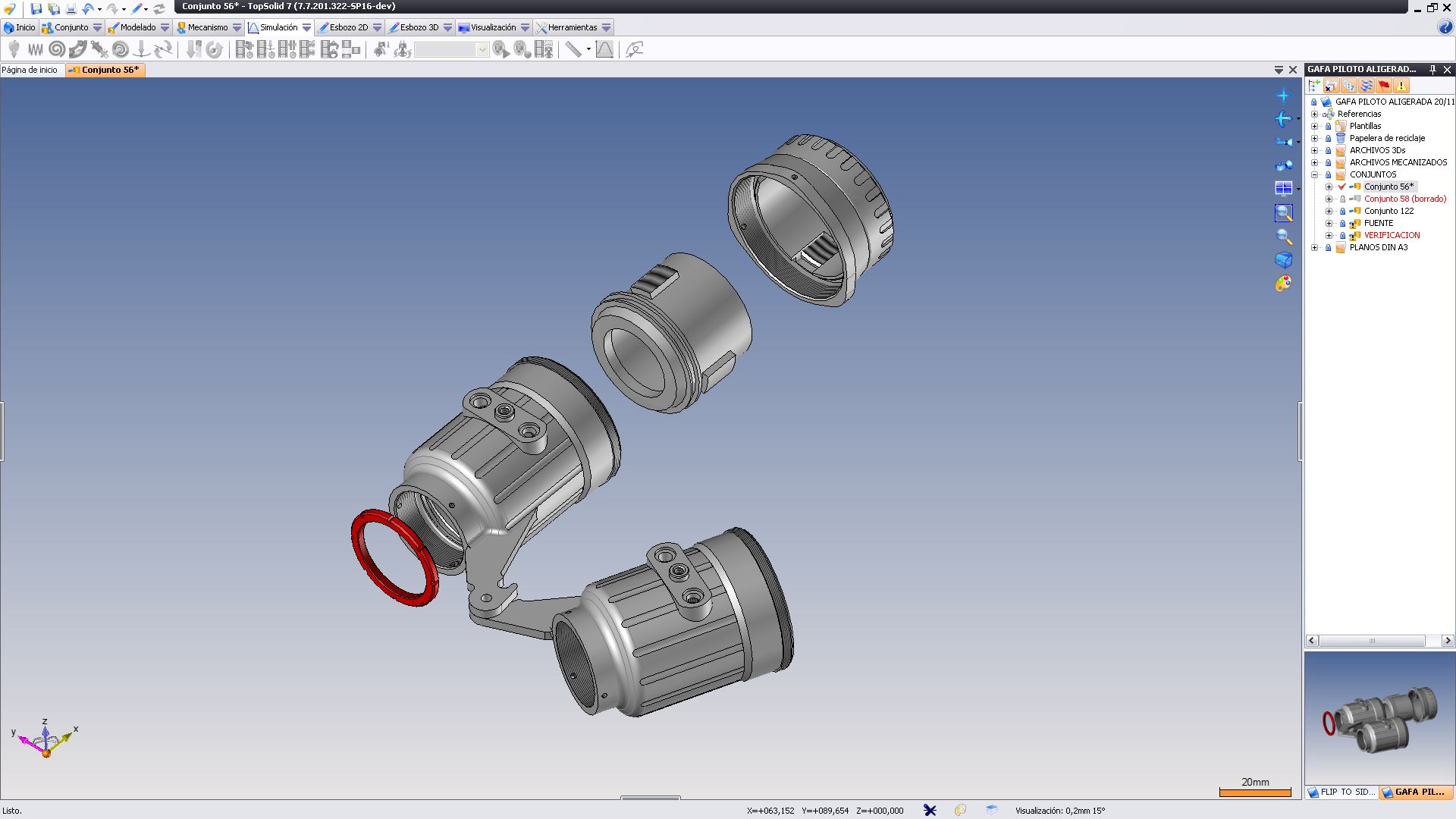
Task: Select the damper simulation tool
Action: click(x=99, y=49)
